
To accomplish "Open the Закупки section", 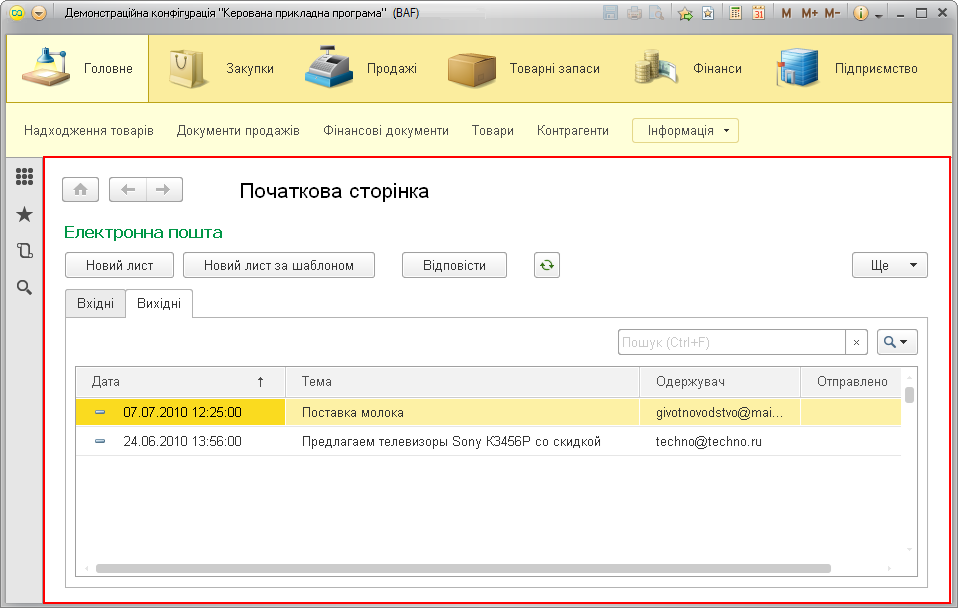I will (221, 68).
